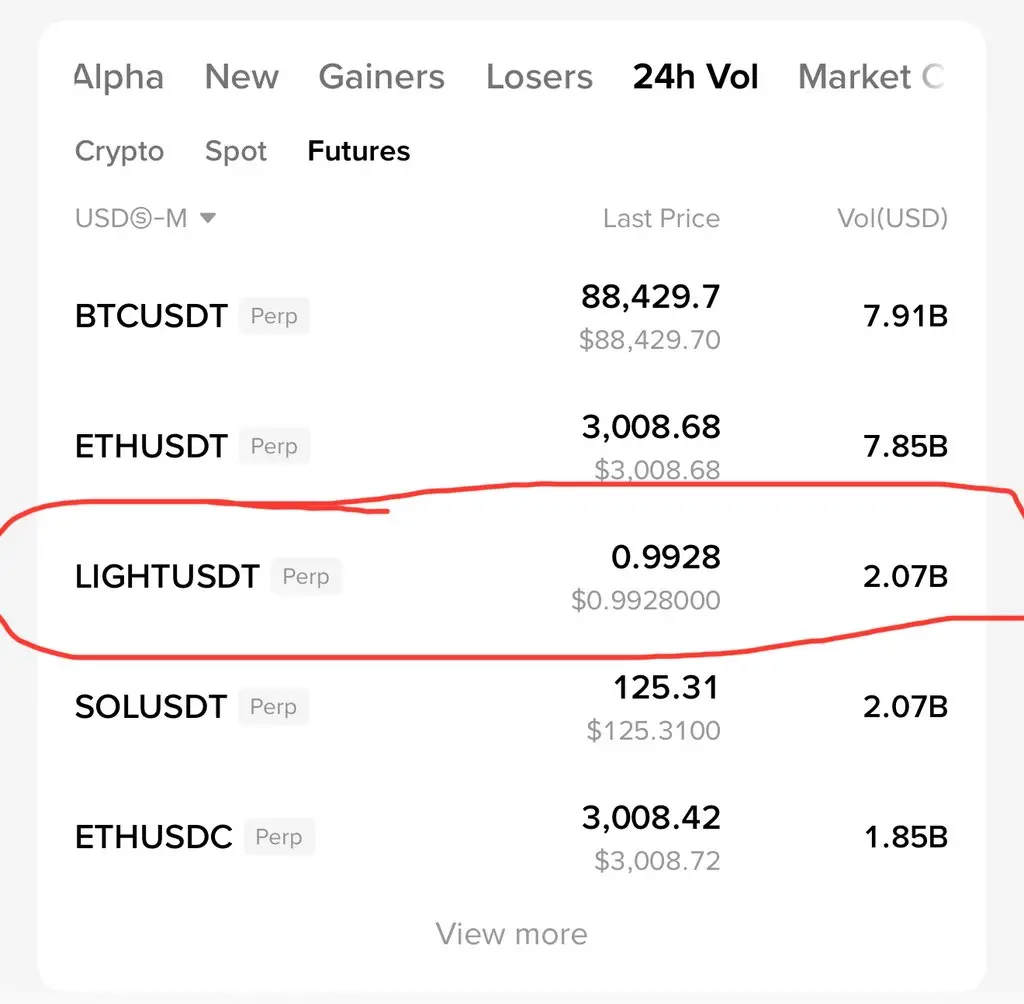
Task: Show the Losers tab
Action: tap(539, 77)
